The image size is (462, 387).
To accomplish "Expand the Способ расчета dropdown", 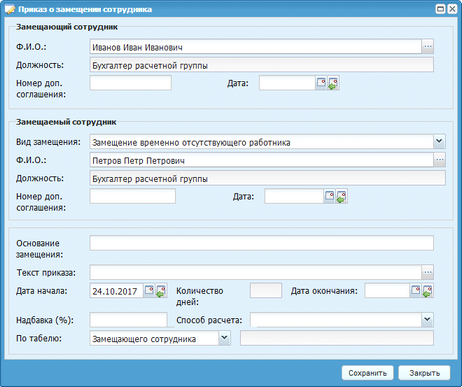I will point(427,320).
